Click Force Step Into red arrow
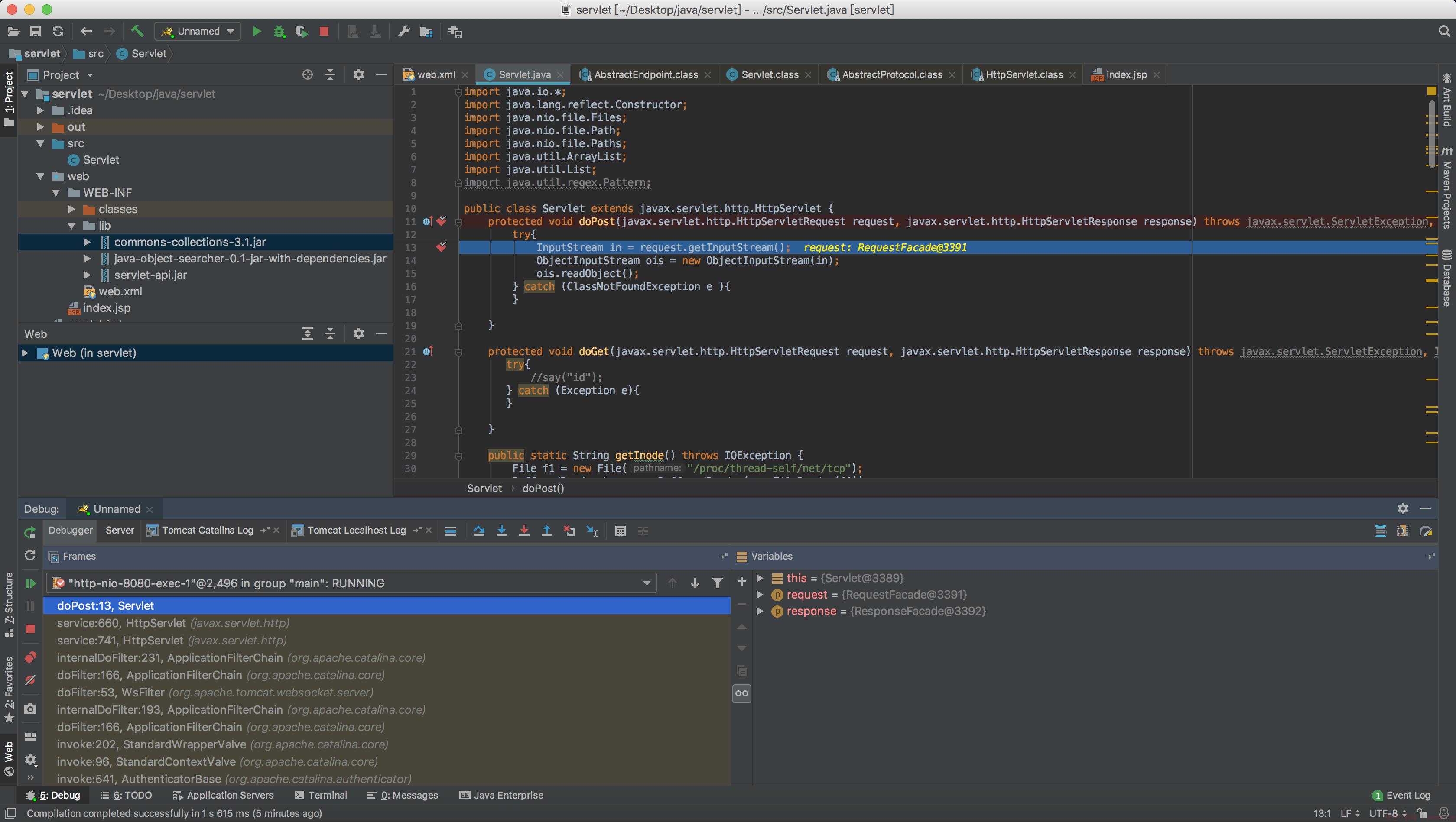 [524, 531]
